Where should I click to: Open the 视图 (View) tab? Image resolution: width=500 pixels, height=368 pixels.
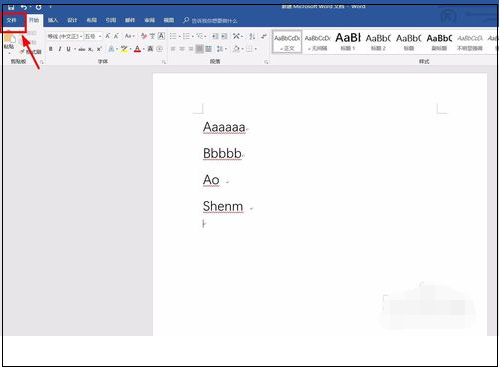pyautogui.click(x=168, y=20)
